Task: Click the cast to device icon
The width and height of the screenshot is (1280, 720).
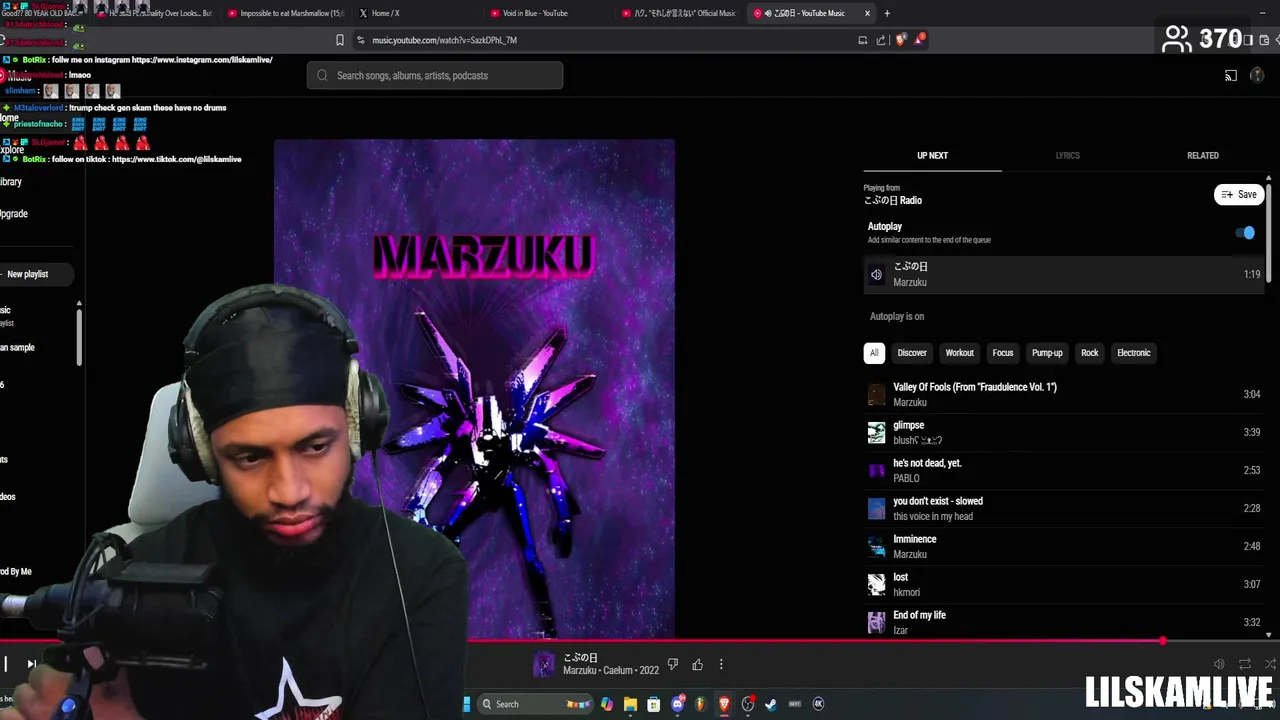Action: coord(1231,76)
